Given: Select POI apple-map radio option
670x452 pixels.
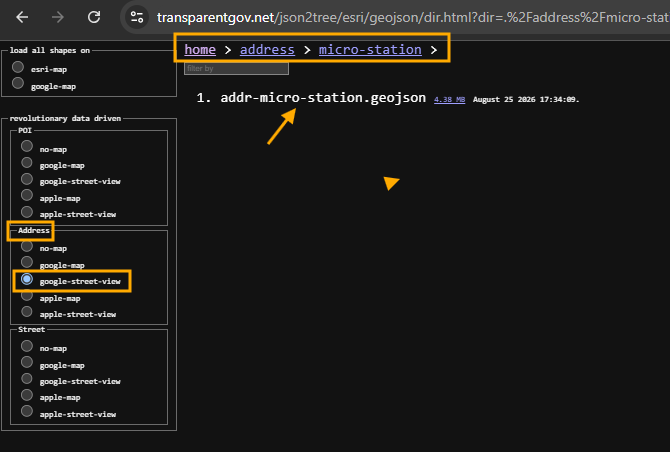Looking at the screenshot, I should (x=27, y=195).
